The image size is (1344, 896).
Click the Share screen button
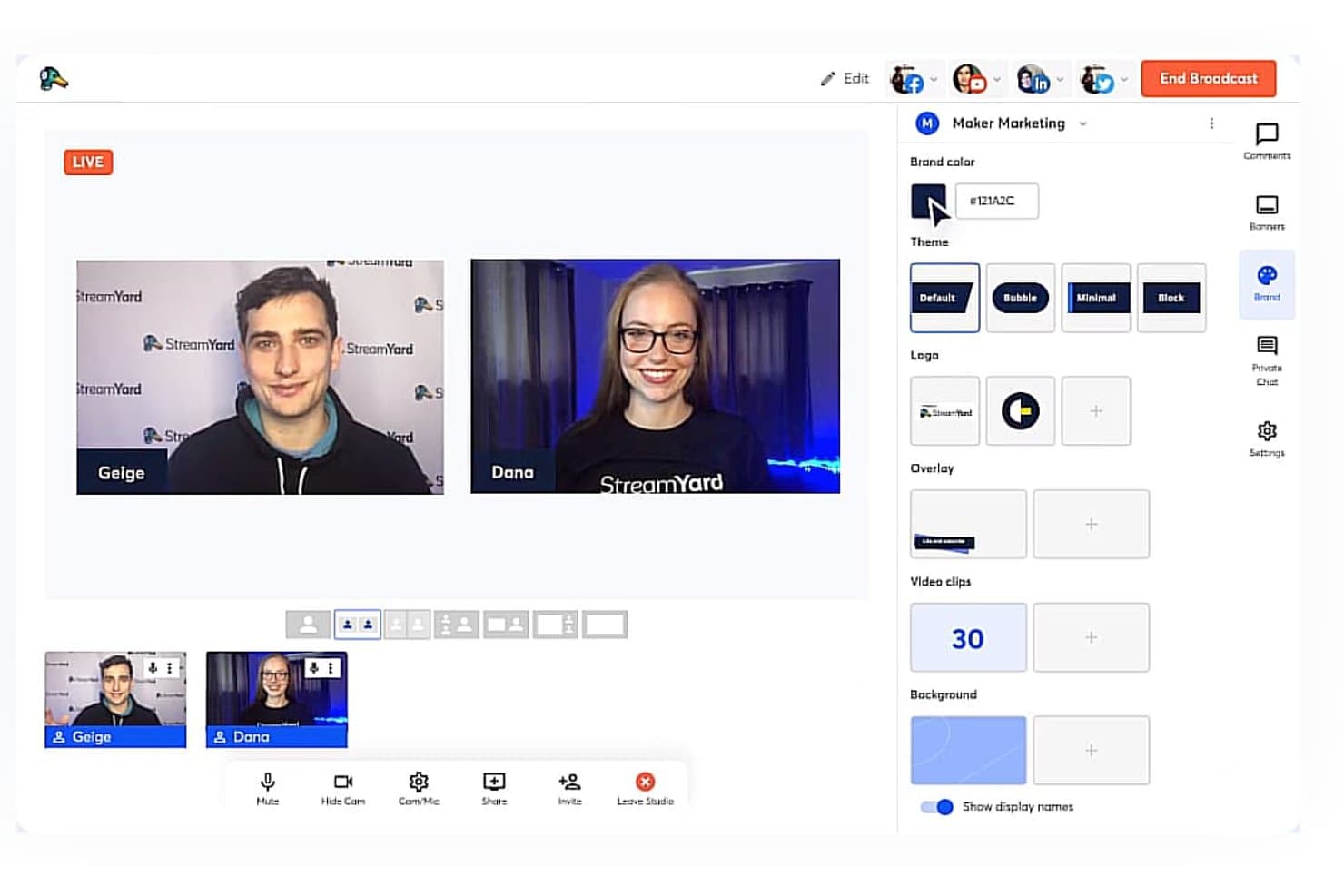pyautogui.click(x=494, y=788)
